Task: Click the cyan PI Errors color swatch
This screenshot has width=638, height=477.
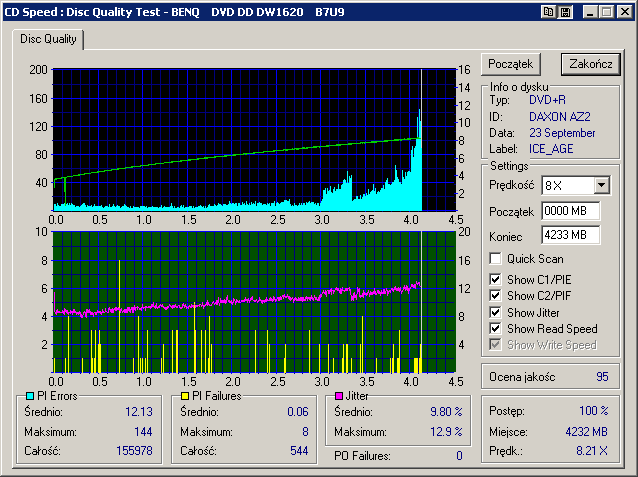Action: tap(30, 396)
